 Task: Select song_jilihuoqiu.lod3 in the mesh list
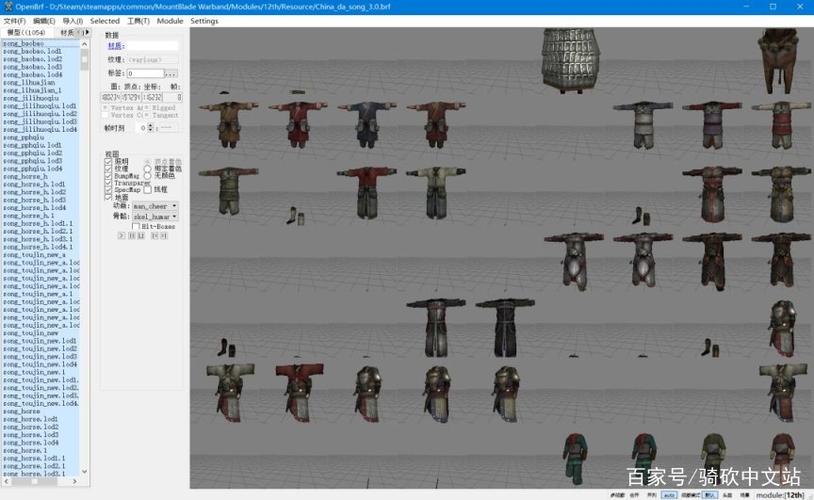[39, 121]
